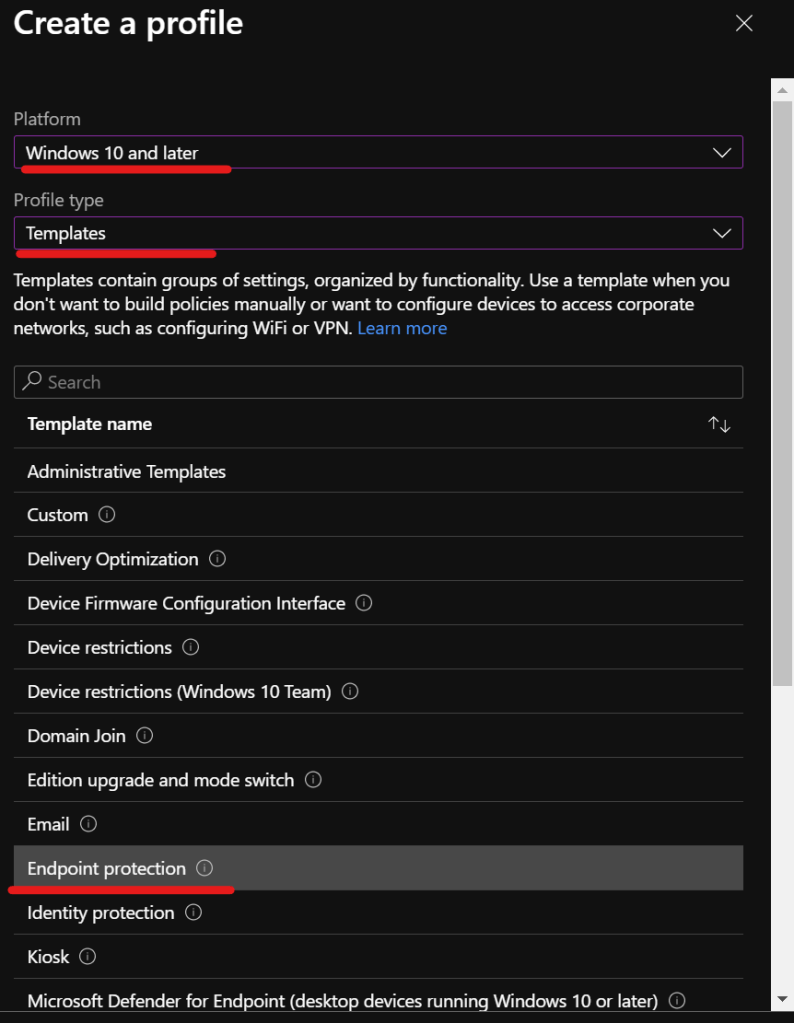Click info icon next to Email
The image size is (794, 1023).
[x=89, y=824]
